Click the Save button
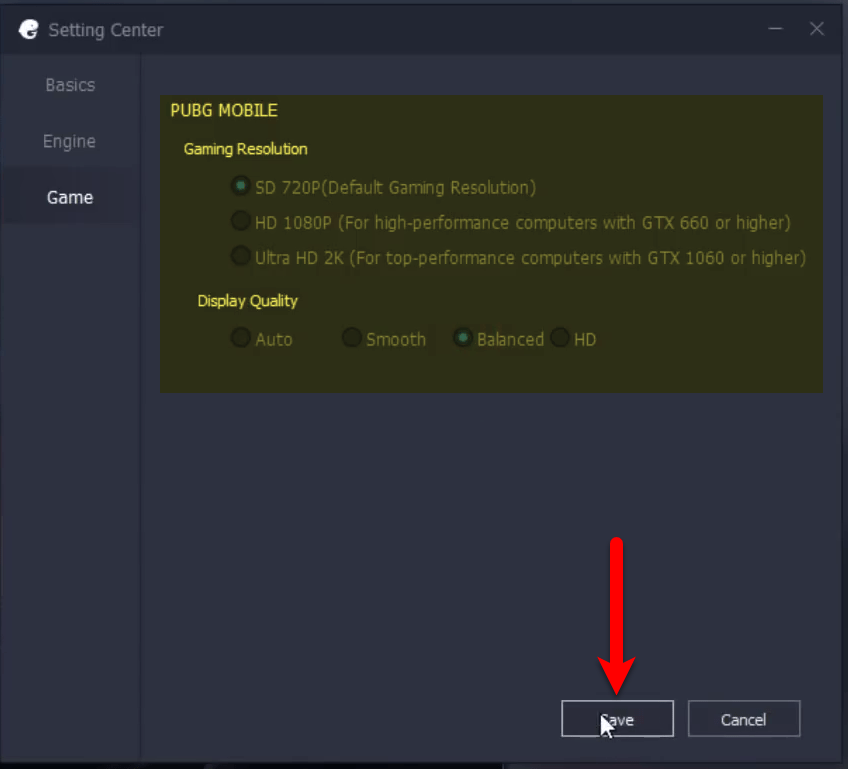The image size is (848, 769). 618,719
